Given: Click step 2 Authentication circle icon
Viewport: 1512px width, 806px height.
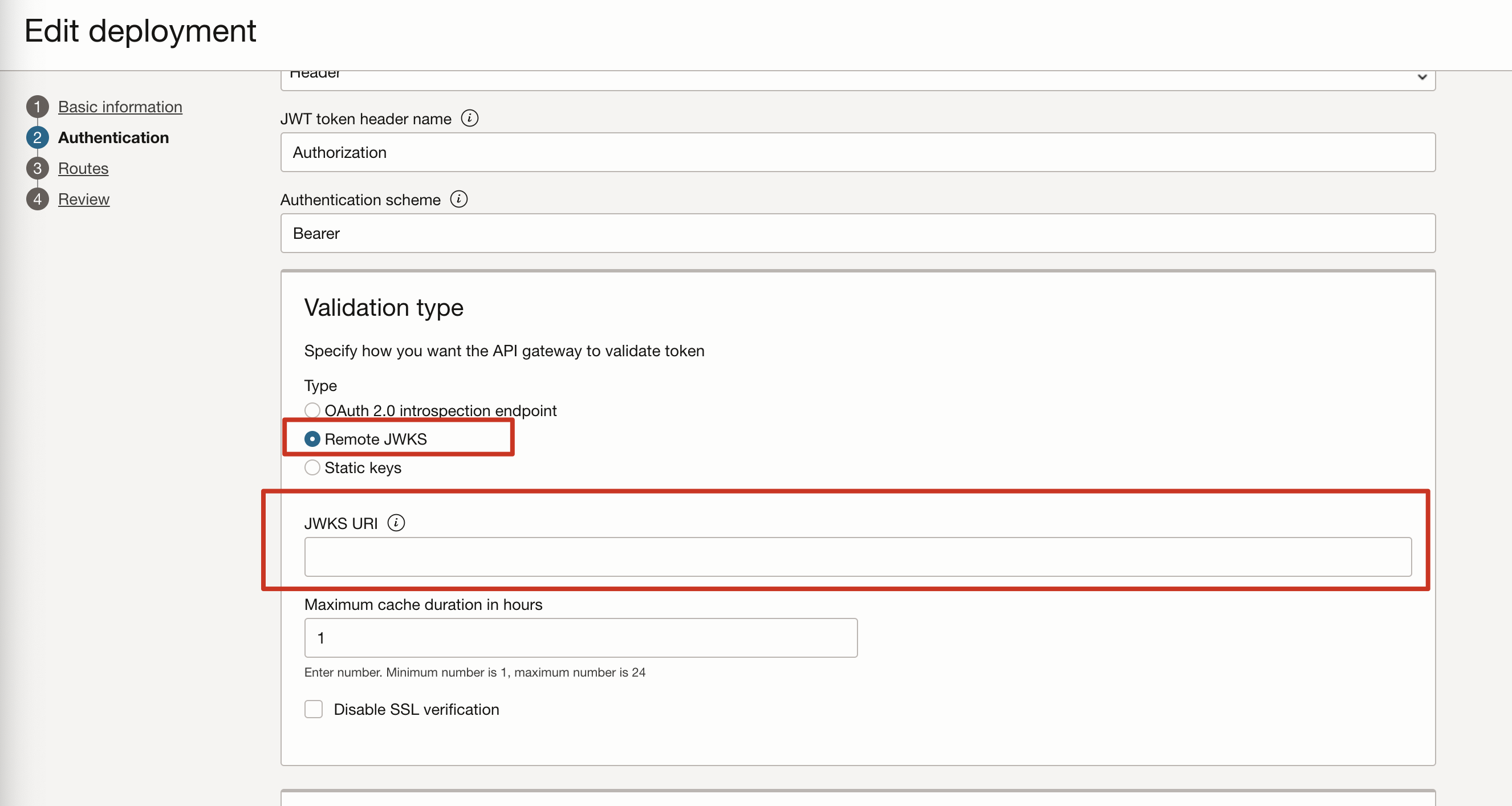Looking at the screenshot, I should click(x=37, y=137).
